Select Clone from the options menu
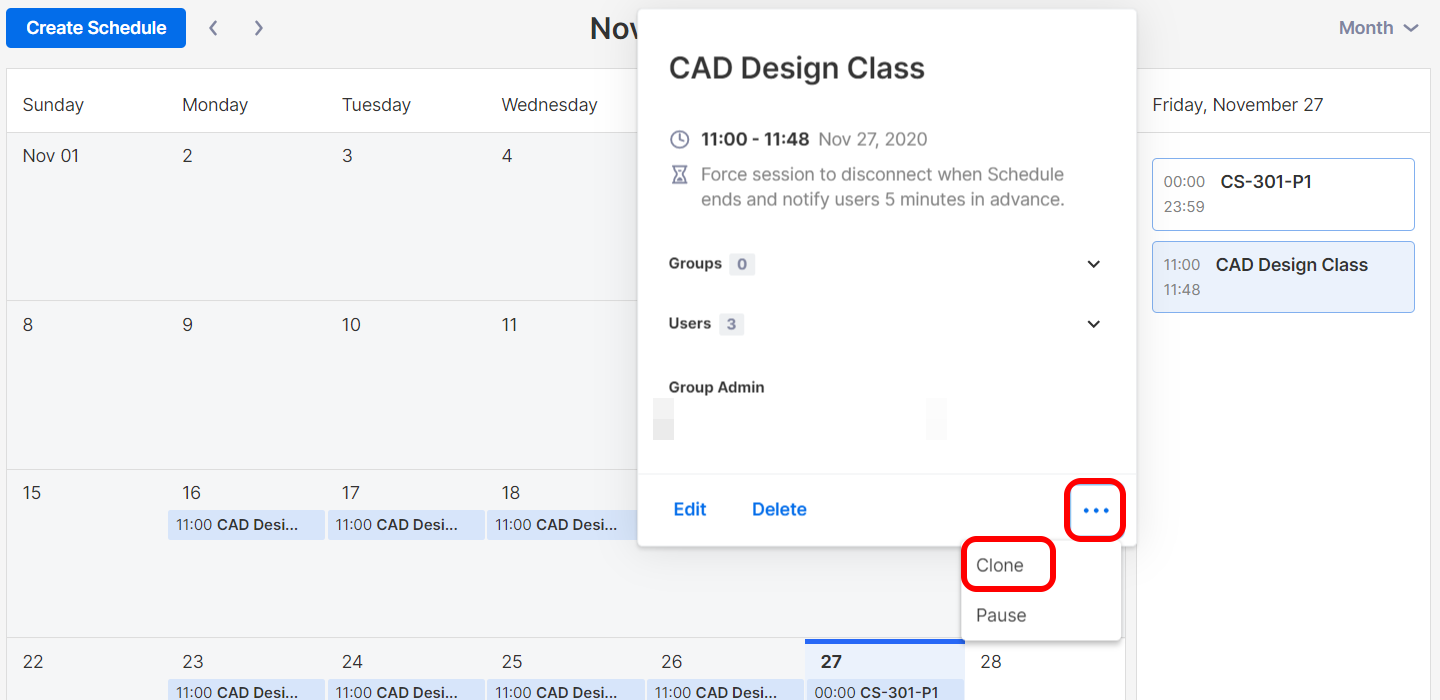The width and height of the screenshot is (1440, 700). coord(1000,565)
